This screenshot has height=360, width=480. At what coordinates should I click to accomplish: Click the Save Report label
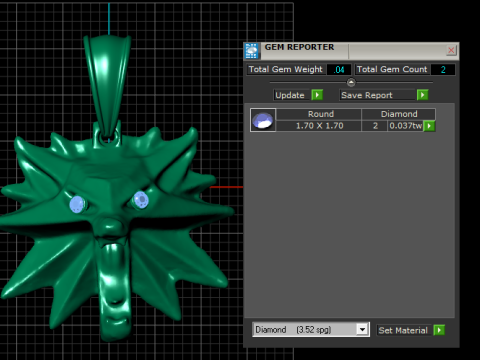coord(377,95)
